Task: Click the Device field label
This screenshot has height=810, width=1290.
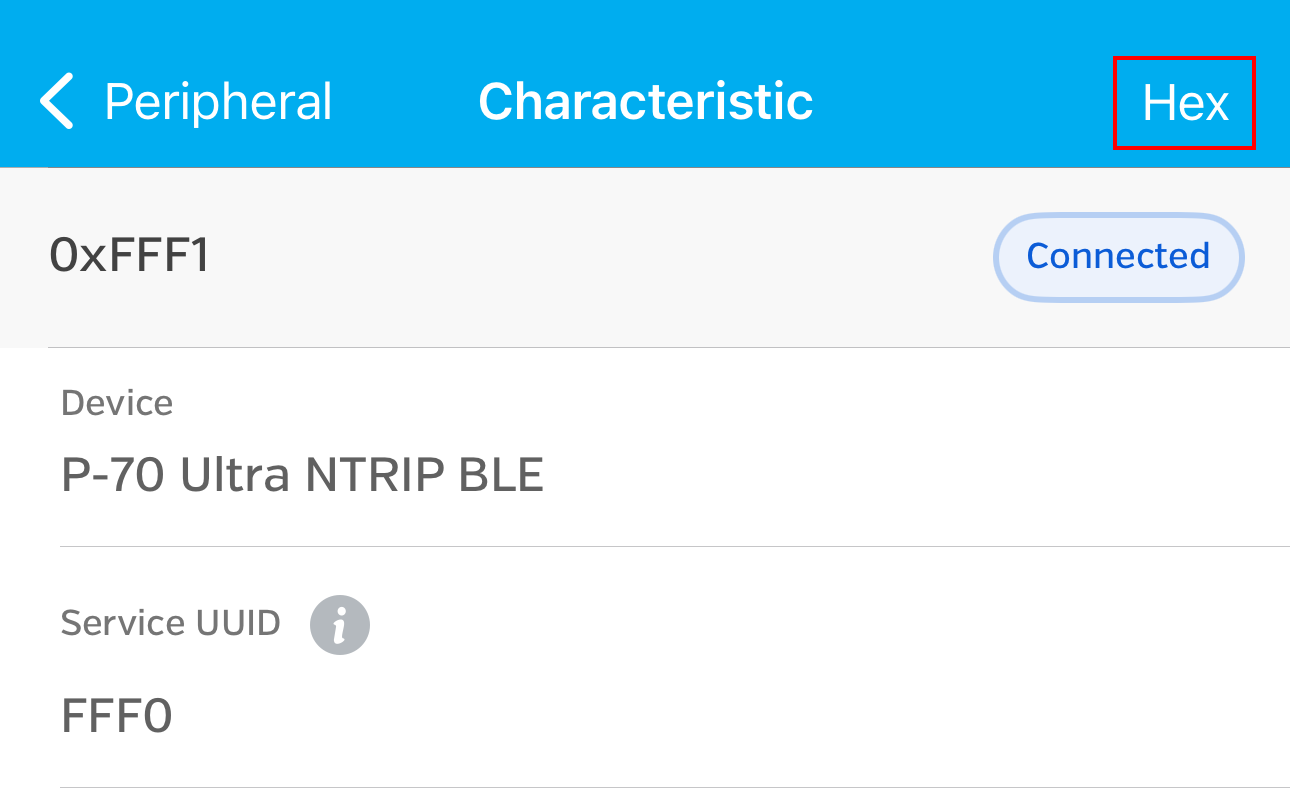Action: pyautogui.click(x=117, y=403)
